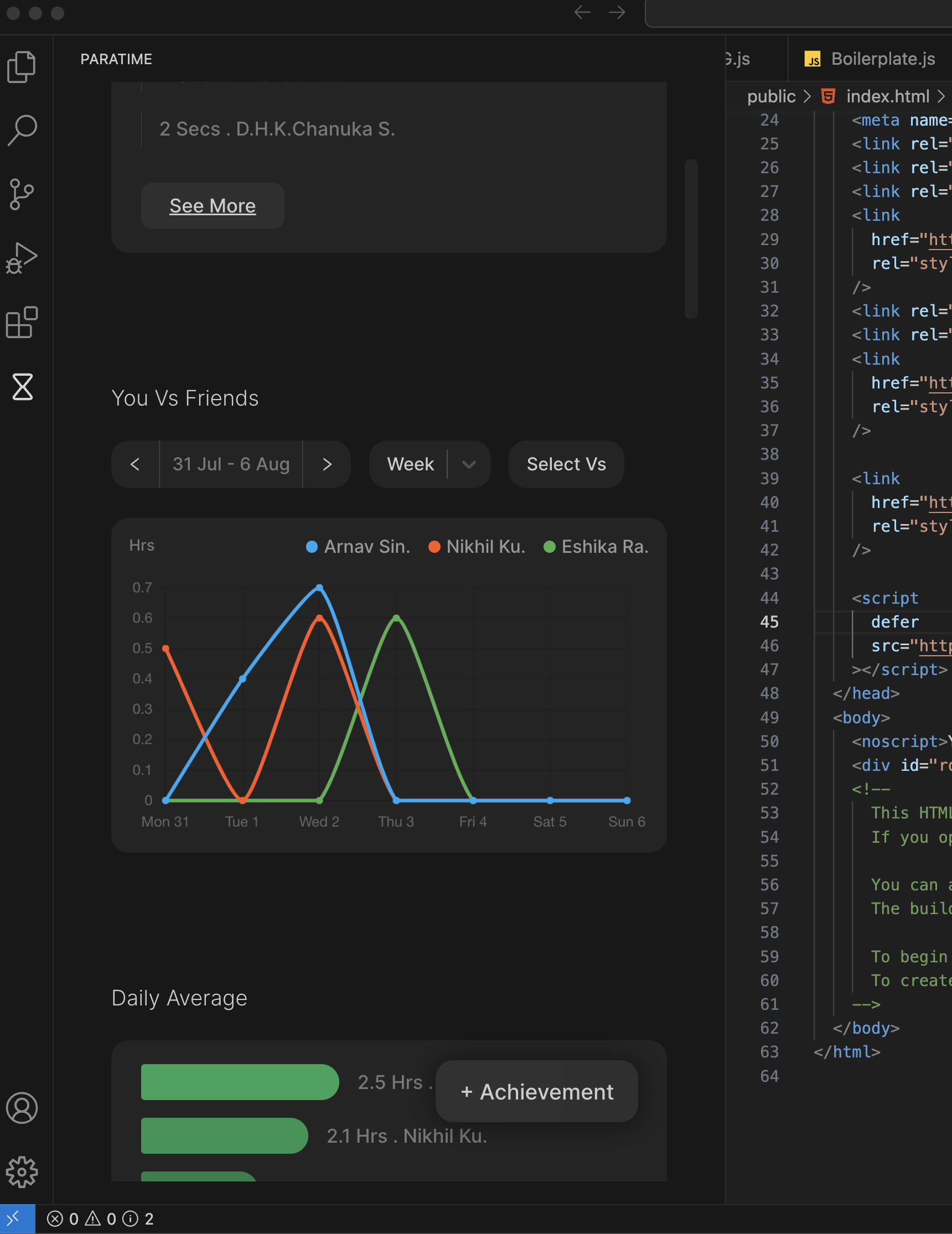Click the See More link
Image resolution: width=952 pixels, height=1234 pixels.
213,206
